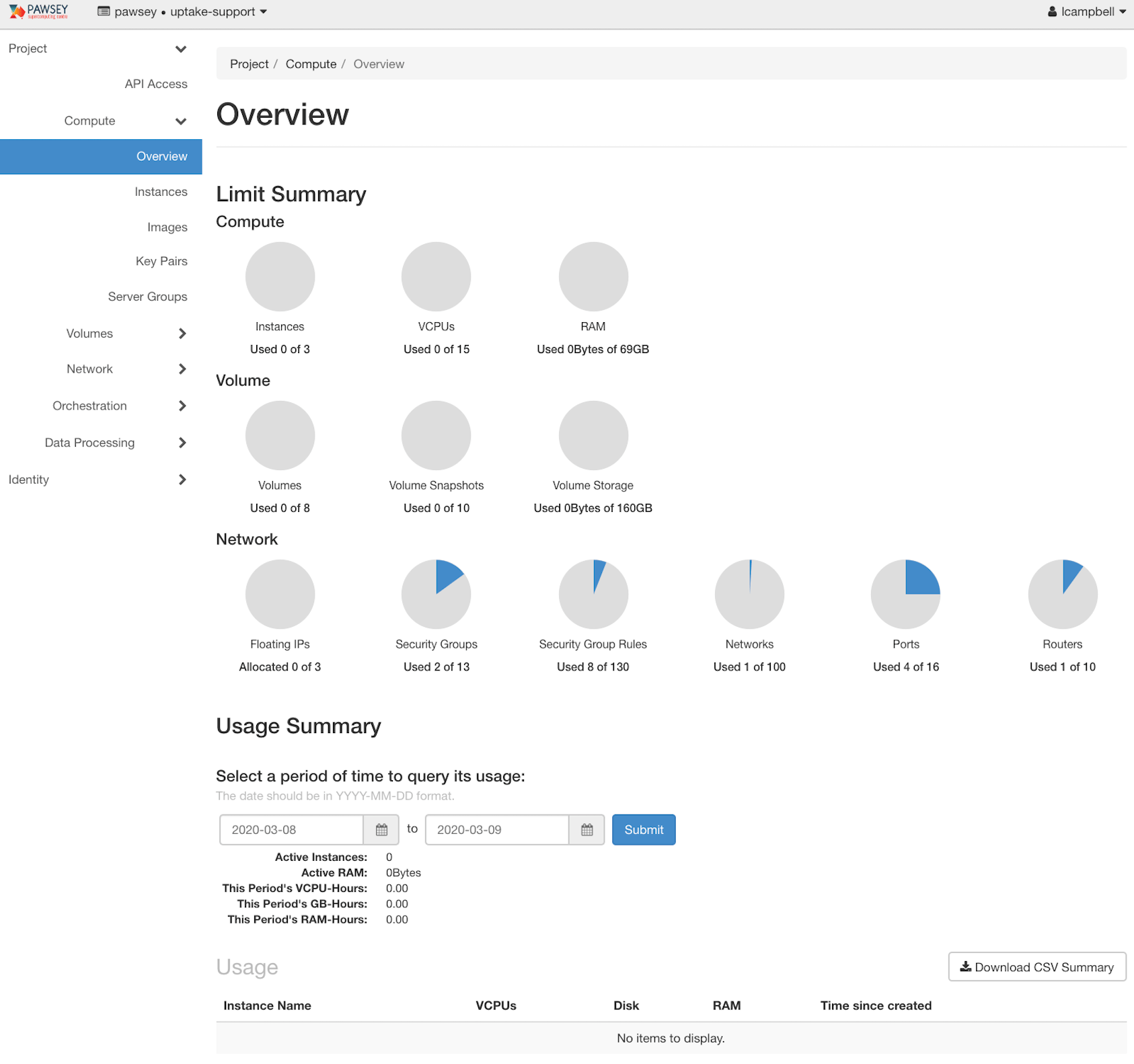Open the Compute breadcrumb link
Screen dimensions: 1134x1064
pos(311,63)
